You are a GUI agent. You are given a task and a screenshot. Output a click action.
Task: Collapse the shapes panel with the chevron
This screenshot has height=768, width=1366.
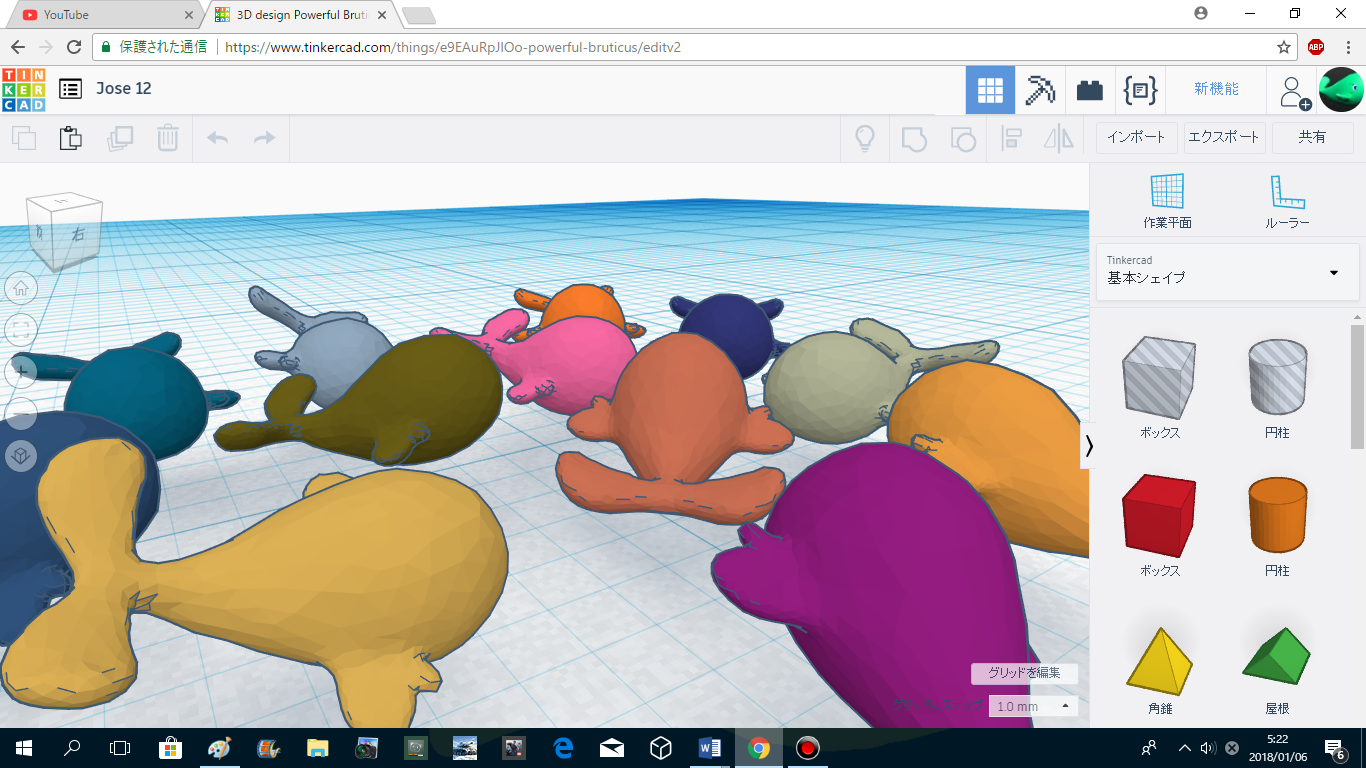pyautogui.click(x=1089, y=446)
